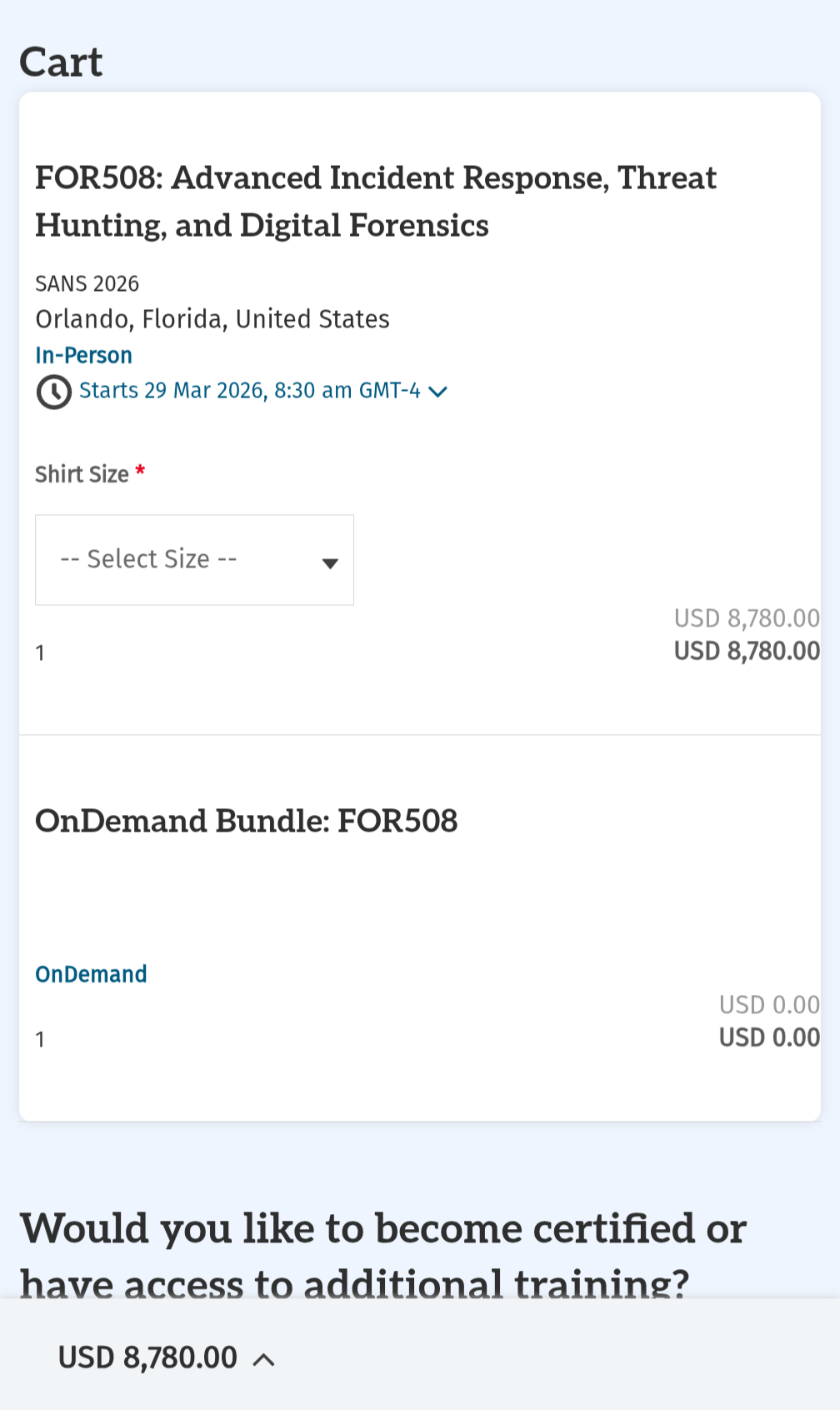
Task: Expand the order total caret at bottom
Action: click(x=263, y=1360)
